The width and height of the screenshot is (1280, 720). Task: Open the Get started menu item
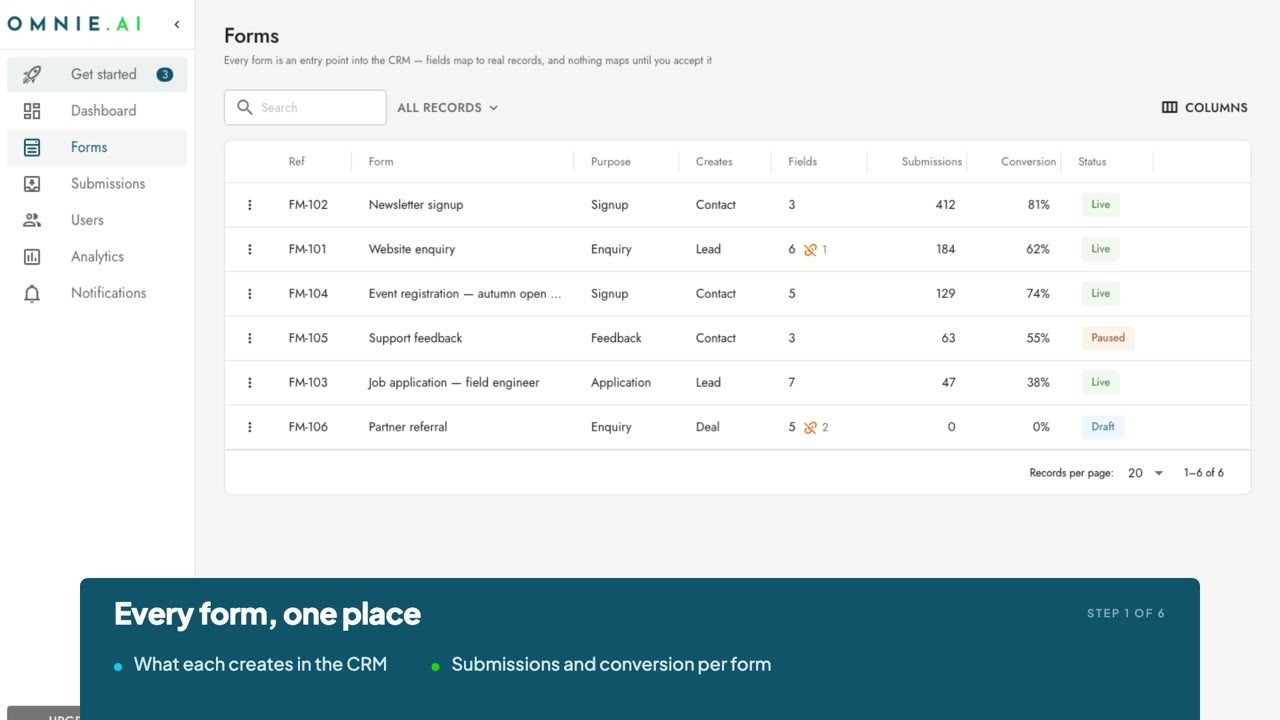coord(97,74)
